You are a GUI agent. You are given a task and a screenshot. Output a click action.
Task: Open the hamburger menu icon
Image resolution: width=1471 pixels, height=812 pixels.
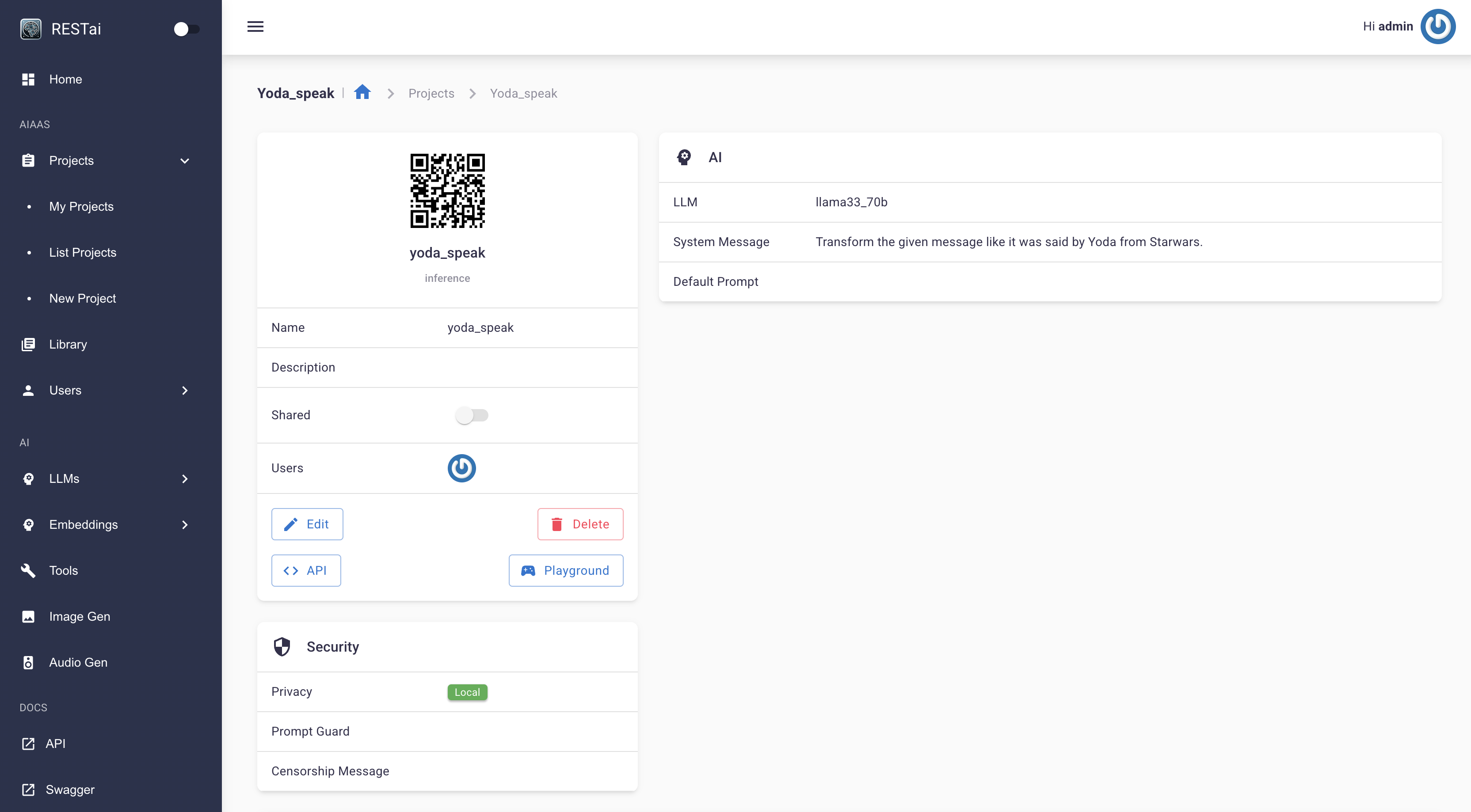(255, 26)
